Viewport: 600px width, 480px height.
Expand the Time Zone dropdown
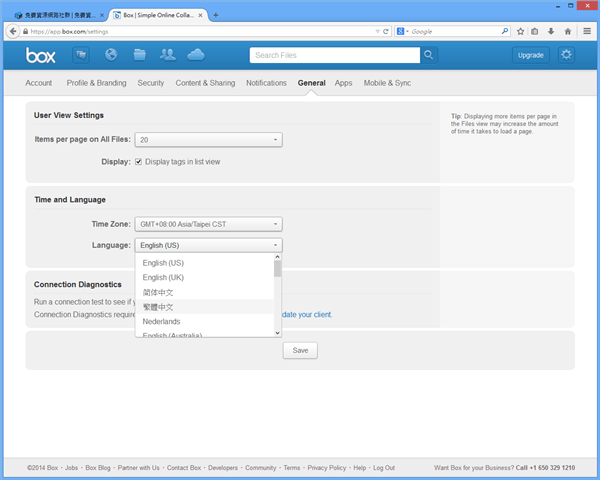[208, 224]
